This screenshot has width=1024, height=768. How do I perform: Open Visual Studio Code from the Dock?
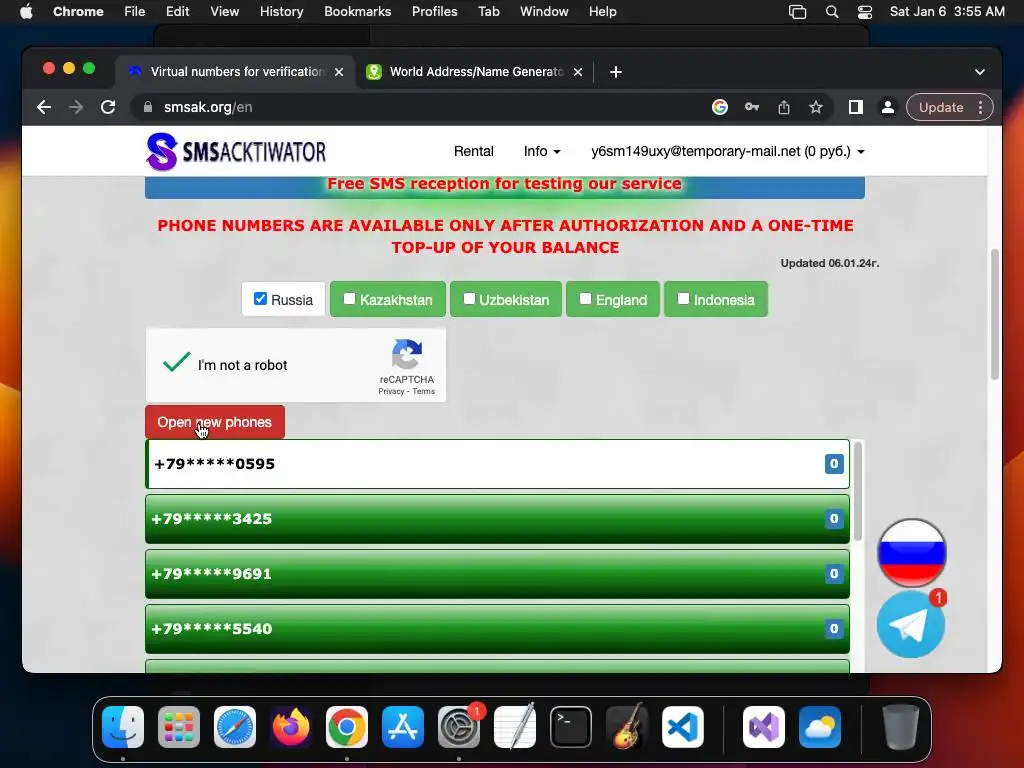(682, 727)
